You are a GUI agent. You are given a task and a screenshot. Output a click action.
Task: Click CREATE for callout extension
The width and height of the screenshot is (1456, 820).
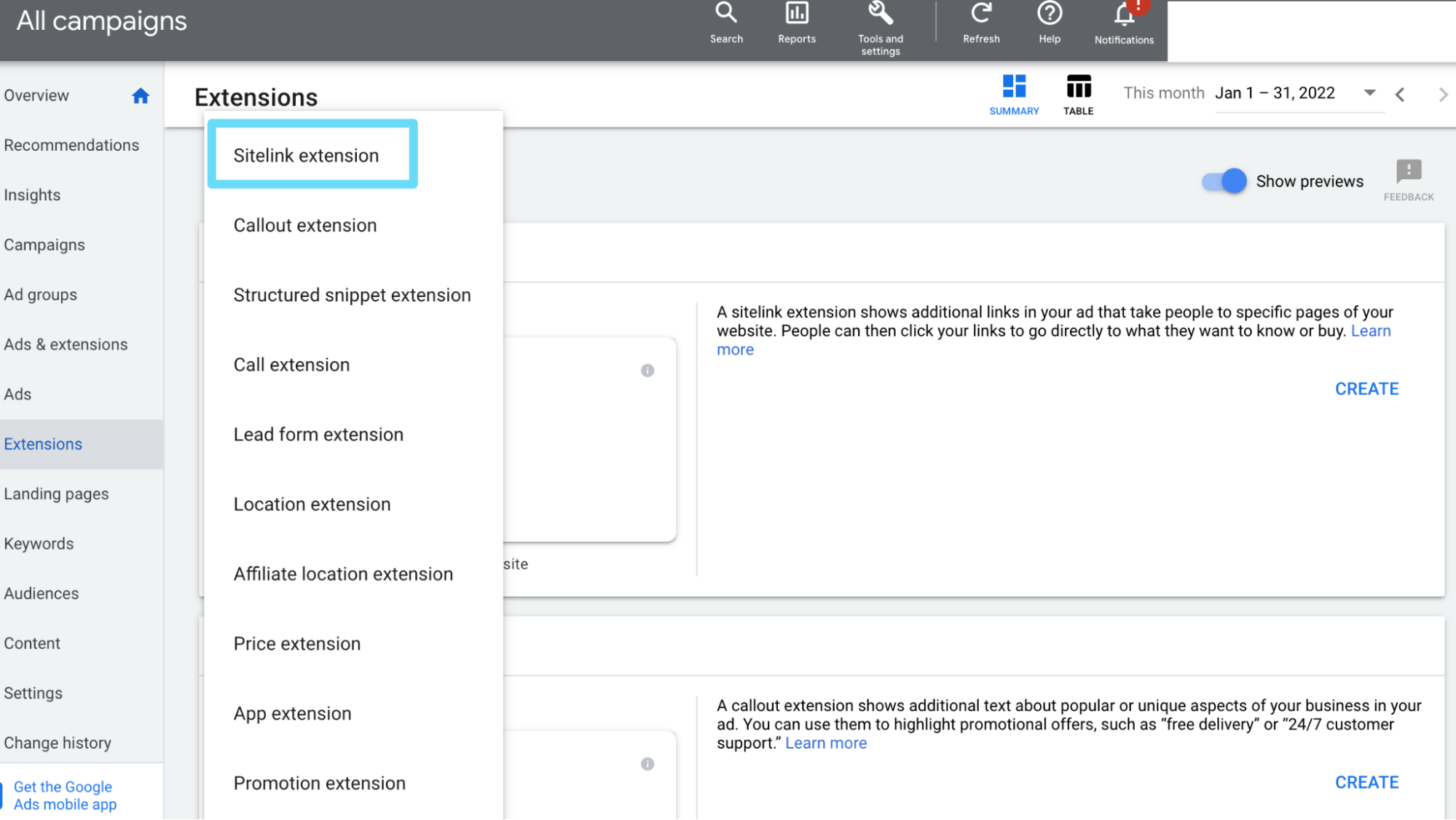[x=1366, y=782]
